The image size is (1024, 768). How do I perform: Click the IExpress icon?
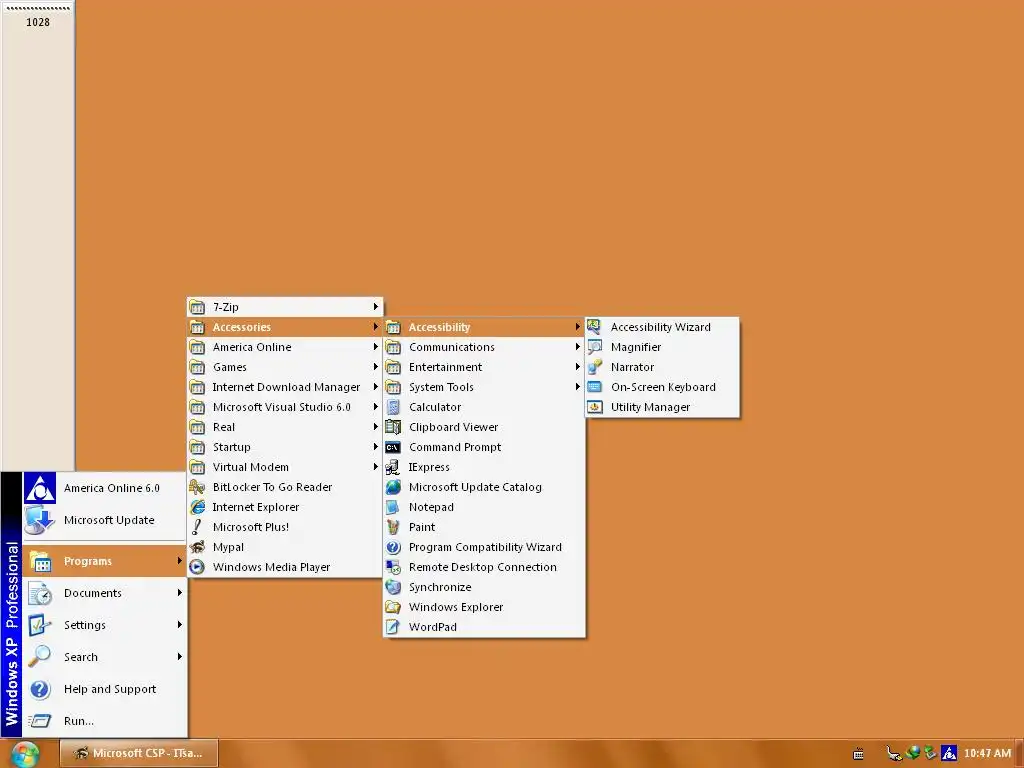[392, 467]
